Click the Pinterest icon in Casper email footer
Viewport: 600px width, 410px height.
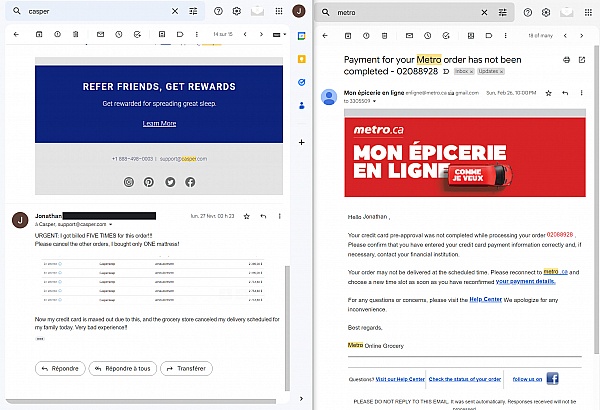point(149,182)
